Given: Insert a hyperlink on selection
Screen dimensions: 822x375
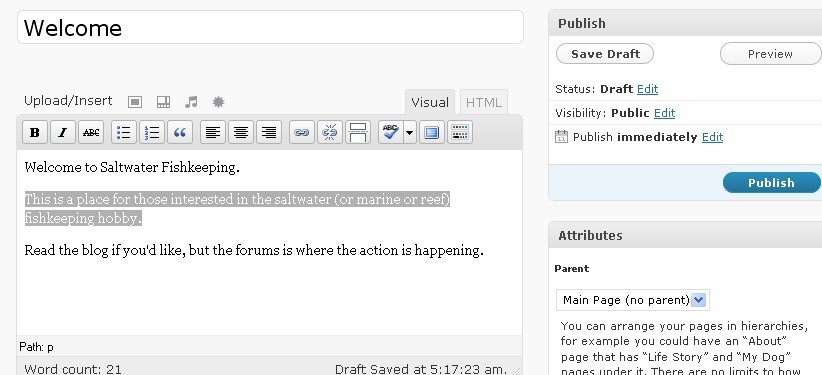Looking at the screenshot, I should (x=301, y=132).
